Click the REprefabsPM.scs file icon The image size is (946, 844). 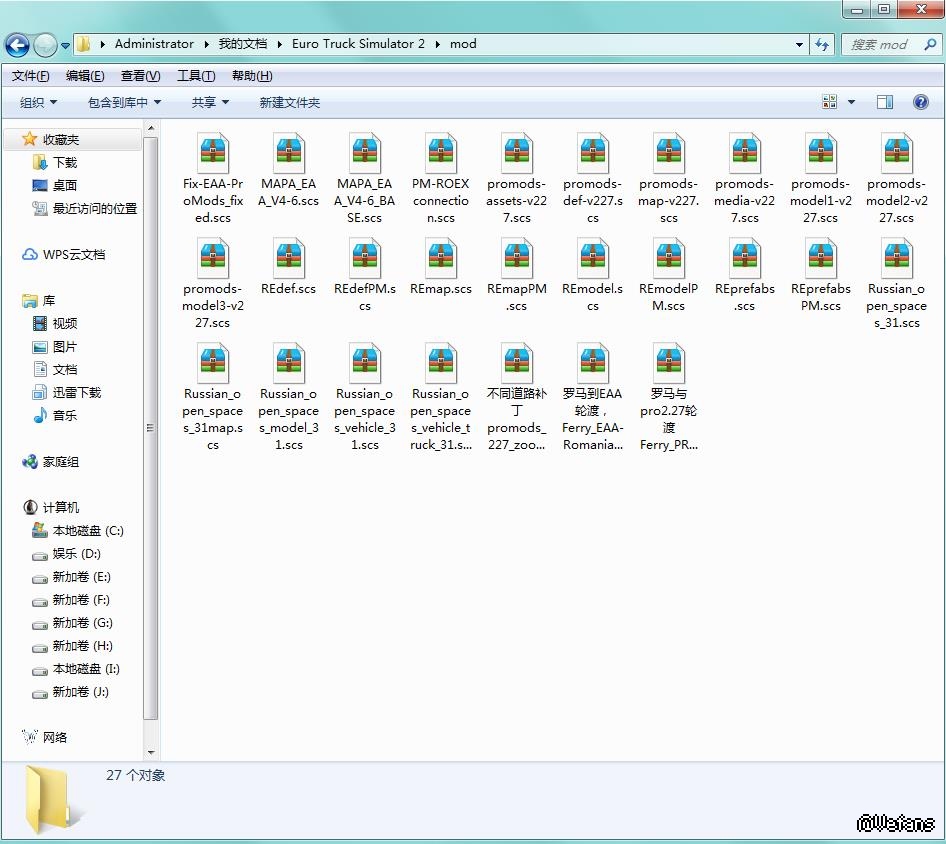pos(821,259)
